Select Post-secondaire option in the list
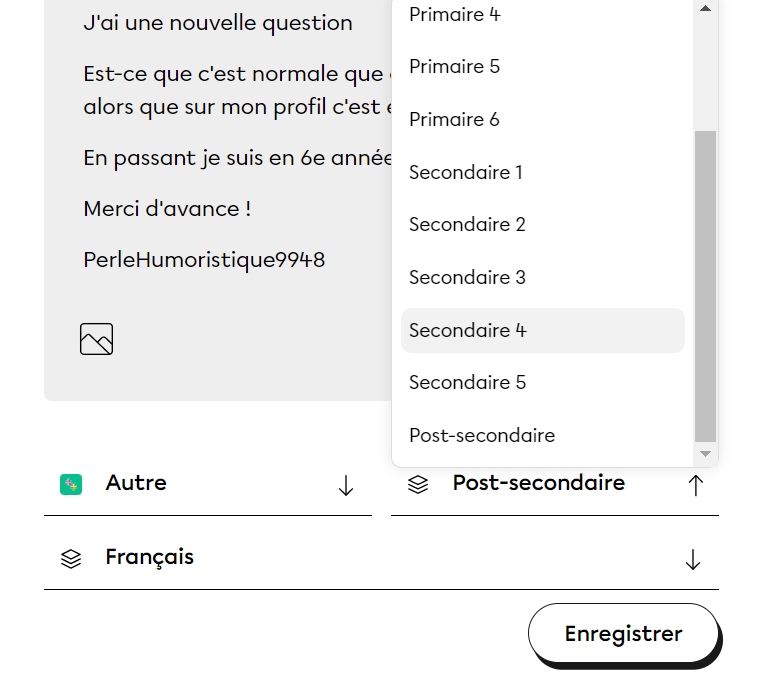Image resolution: width=768 pixels, height=685 pixels. click(482, 436)
